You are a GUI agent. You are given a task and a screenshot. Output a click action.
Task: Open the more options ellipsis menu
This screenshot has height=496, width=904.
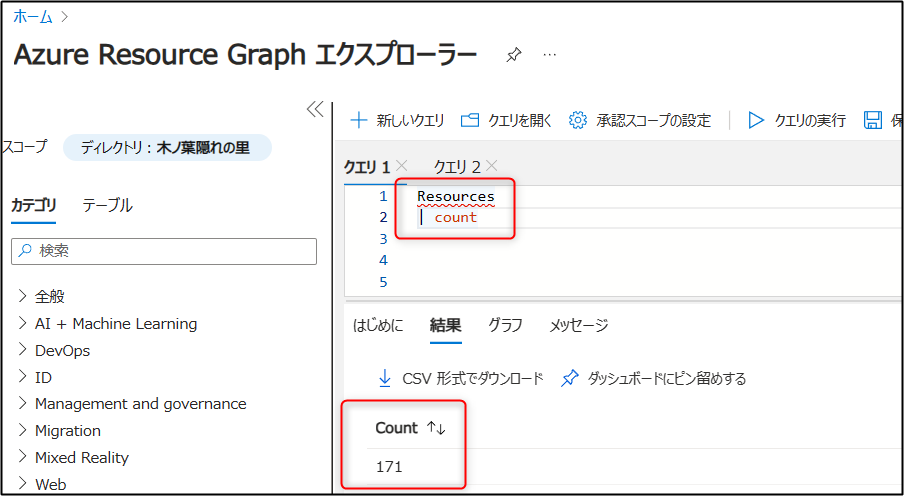coord(549,54)
